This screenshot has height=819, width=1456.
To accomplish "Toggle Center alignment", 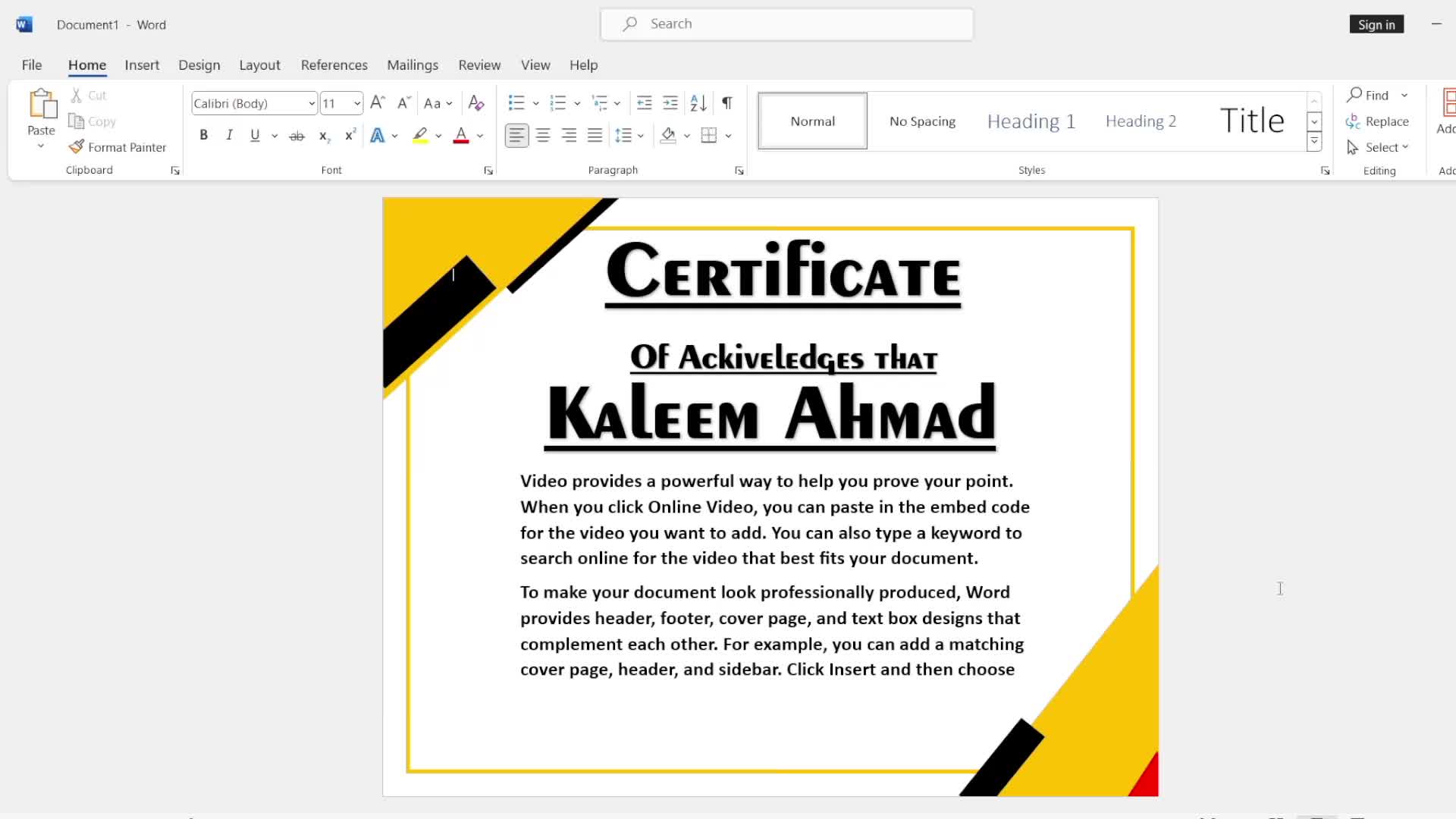I will click(543, 136).
